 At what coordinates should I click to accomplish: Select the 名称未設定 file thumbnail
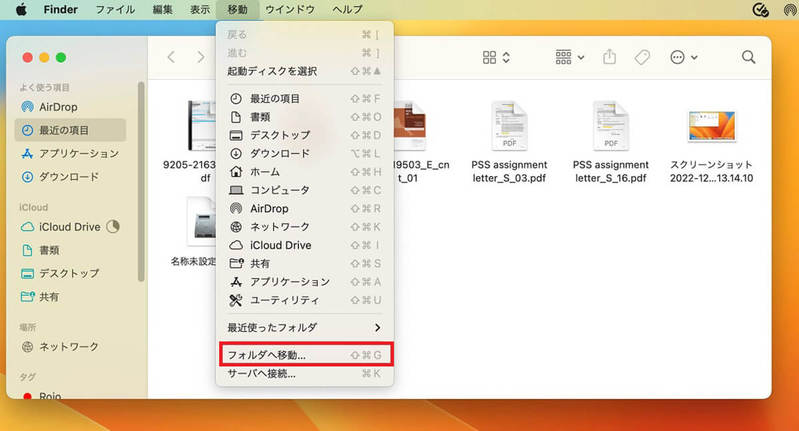(202, 222)
